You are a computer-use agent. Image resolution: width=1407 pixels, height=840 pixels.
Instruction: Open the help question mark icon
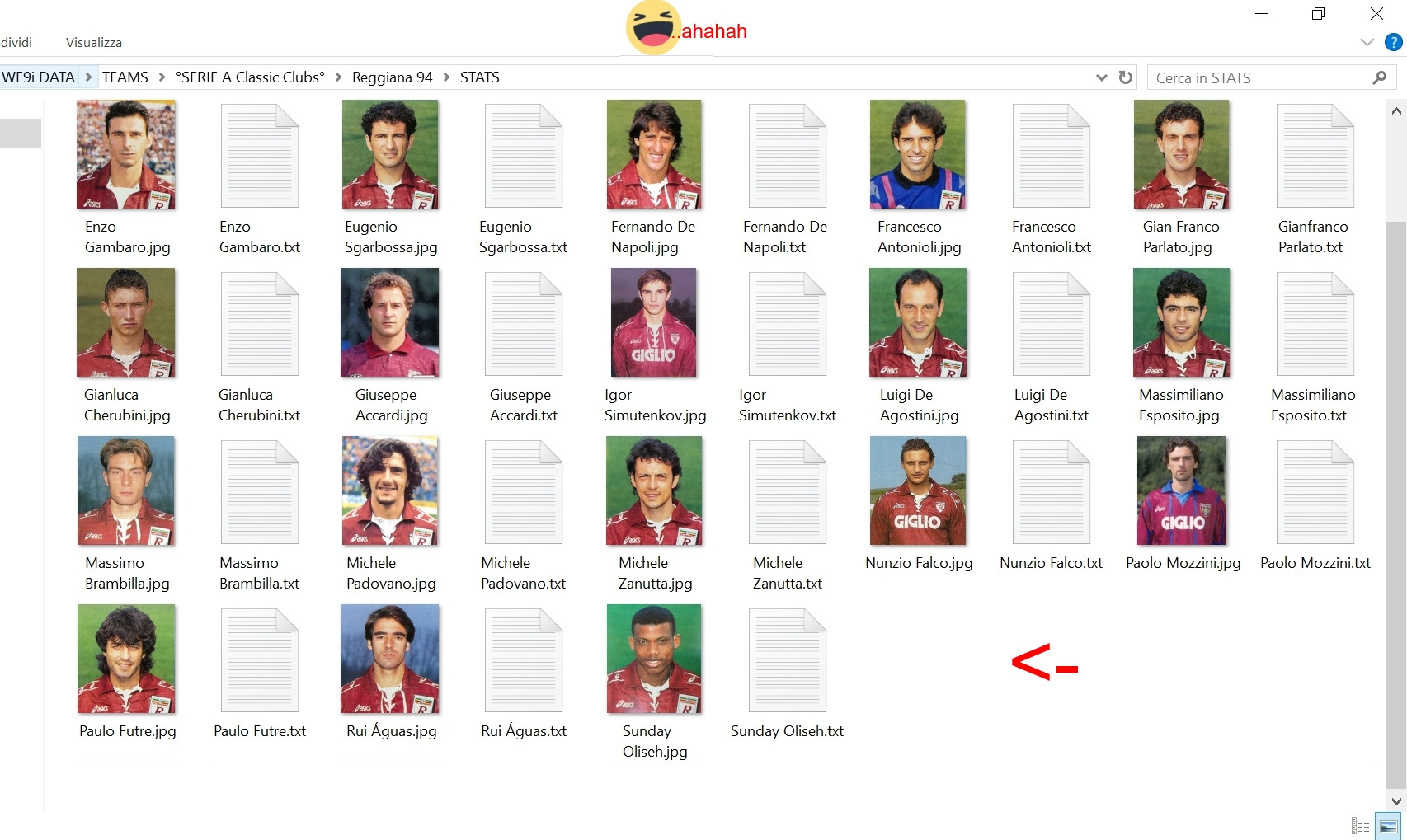1394,42
